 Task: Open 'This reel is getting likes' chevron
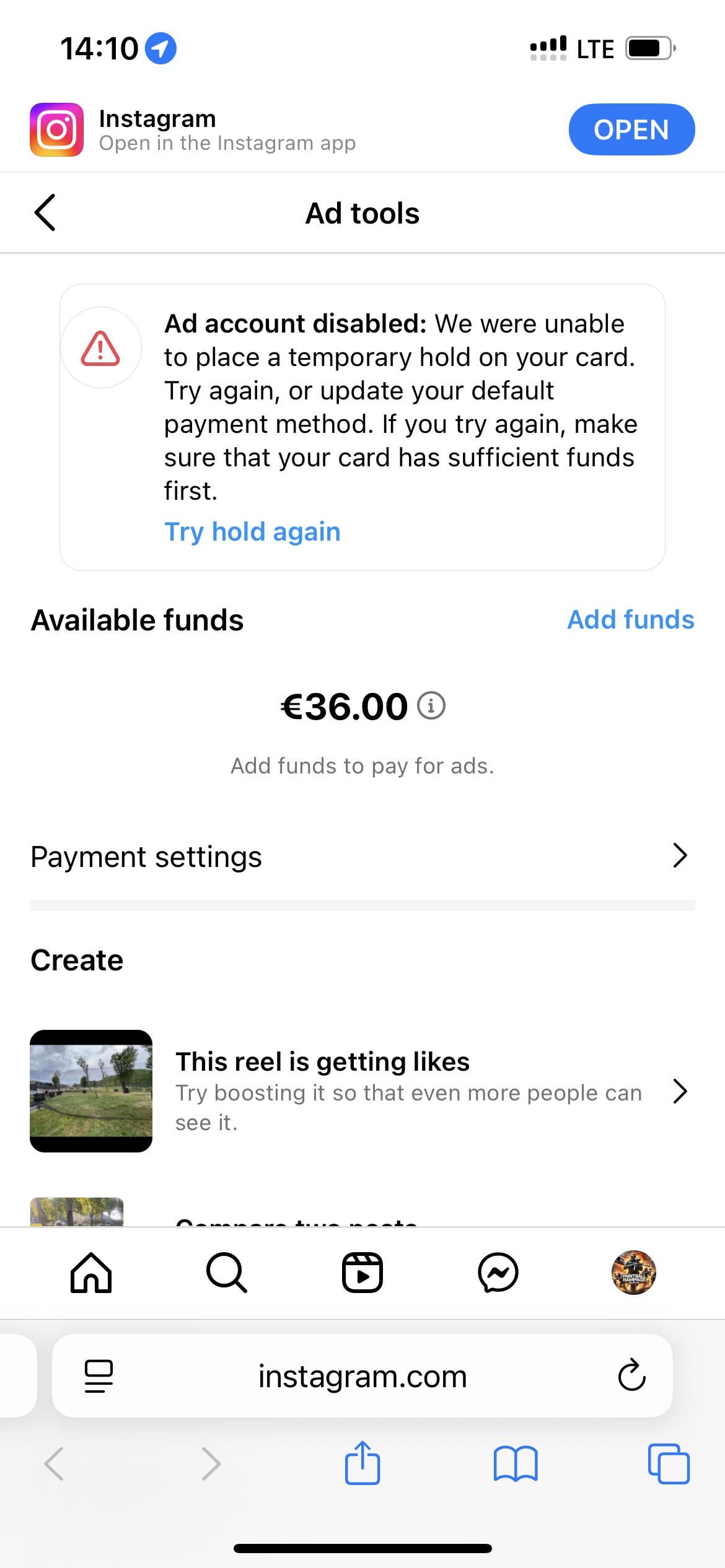click(680, 1091)
